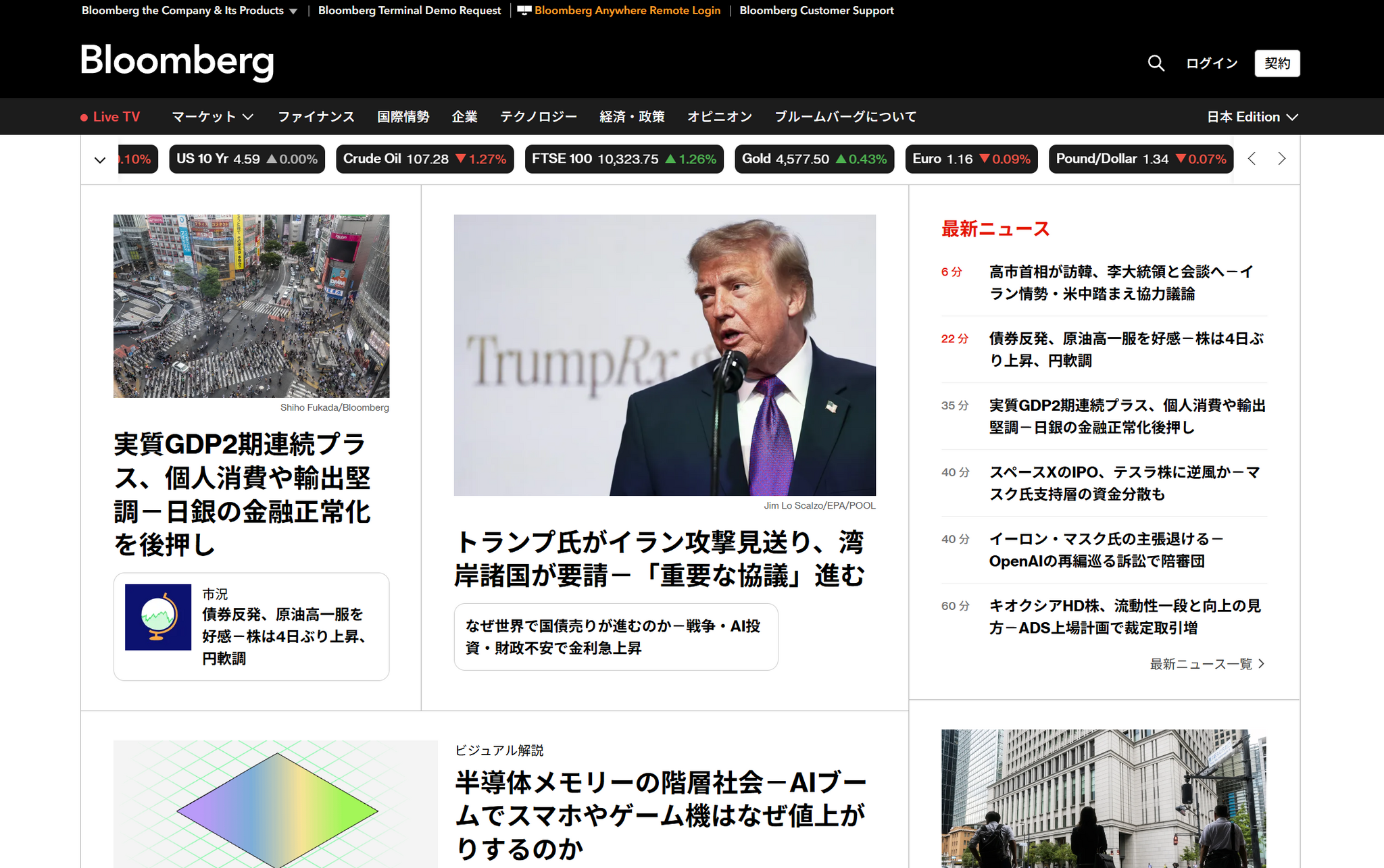Open the スペースXのIPO news item
This screenshot has width=1384, height=868.
coord(1124,483)
